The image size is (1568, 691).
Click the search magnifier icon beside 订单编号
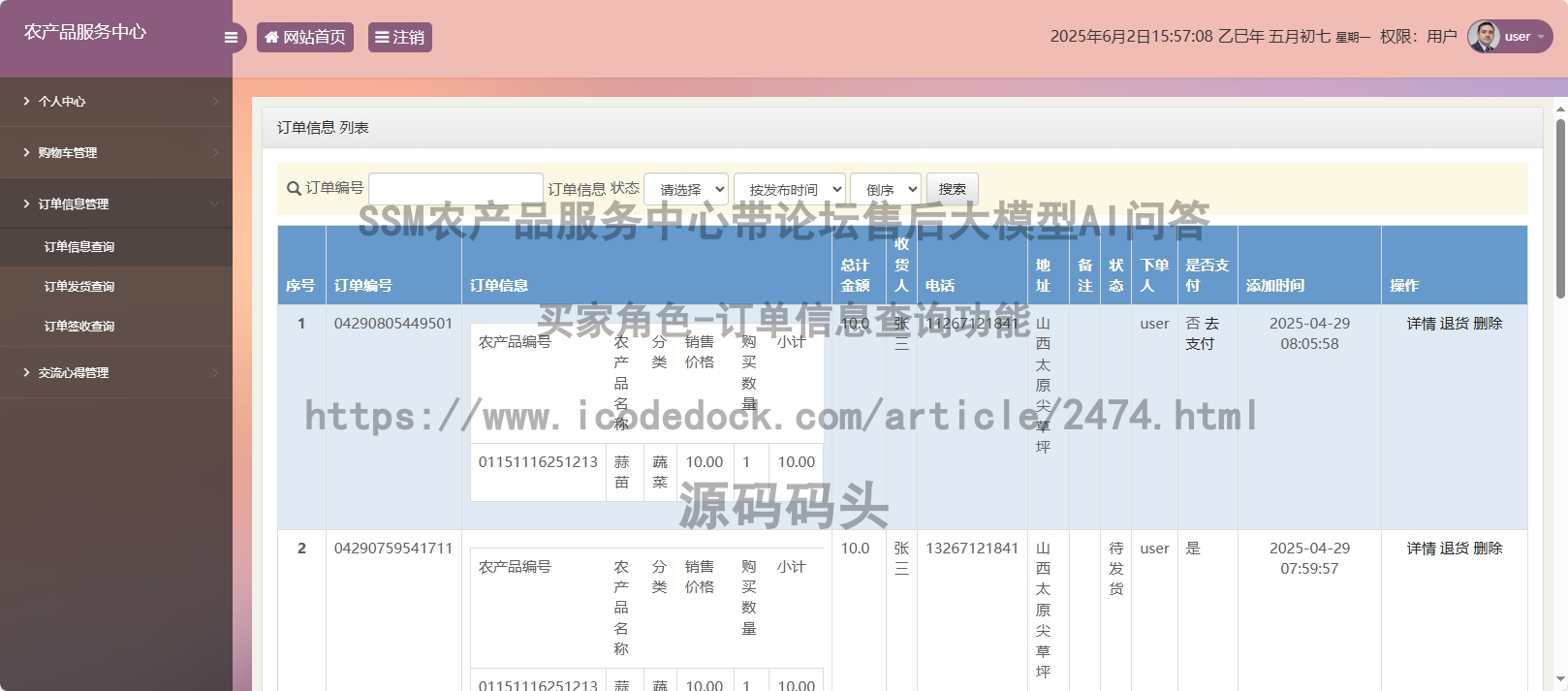294,189
